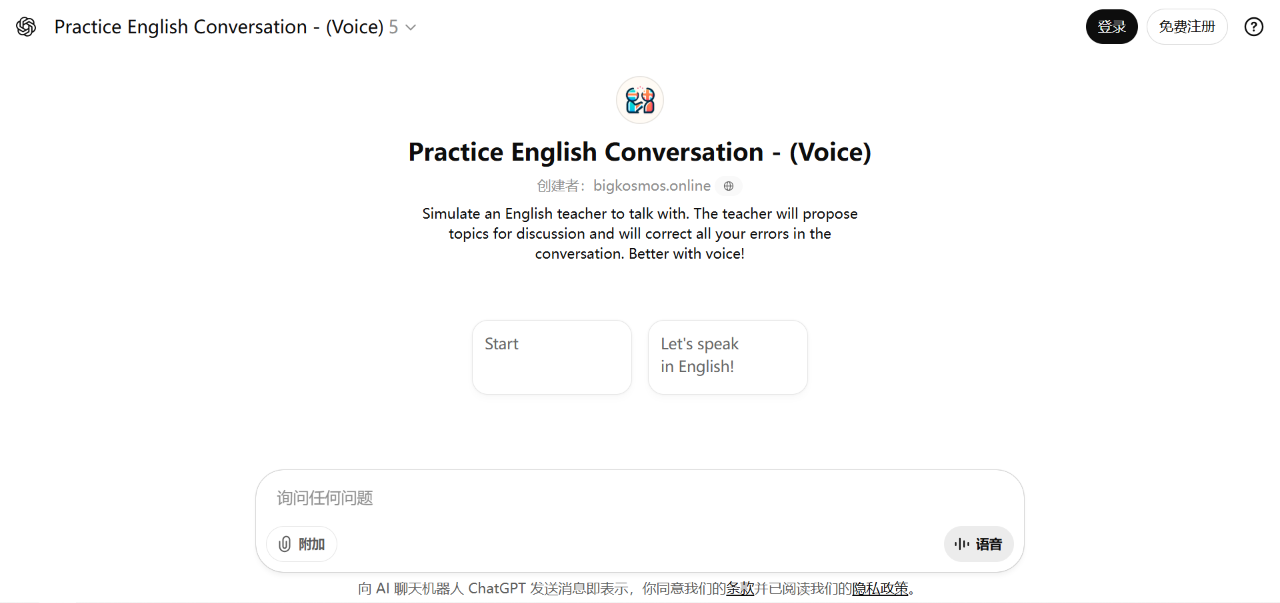Viewport: 1280px width, 603px height.
Task: Select the voice waveform icon in 语音 button
Action: pos(963,543)
